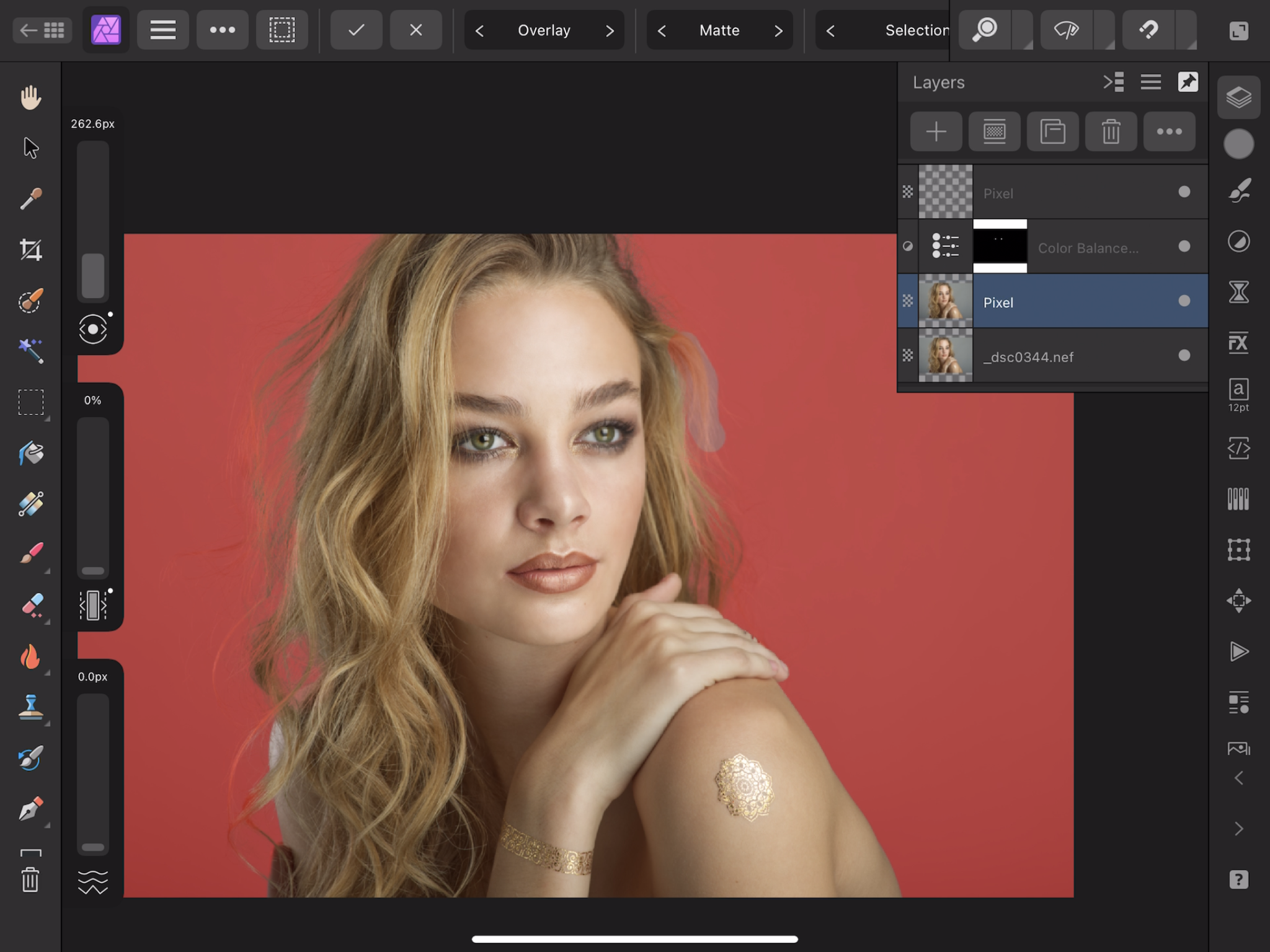This screenshot has width=1270, height=952.
Task: Switch to next preview mode after Overlay
Action: (610, 30)
